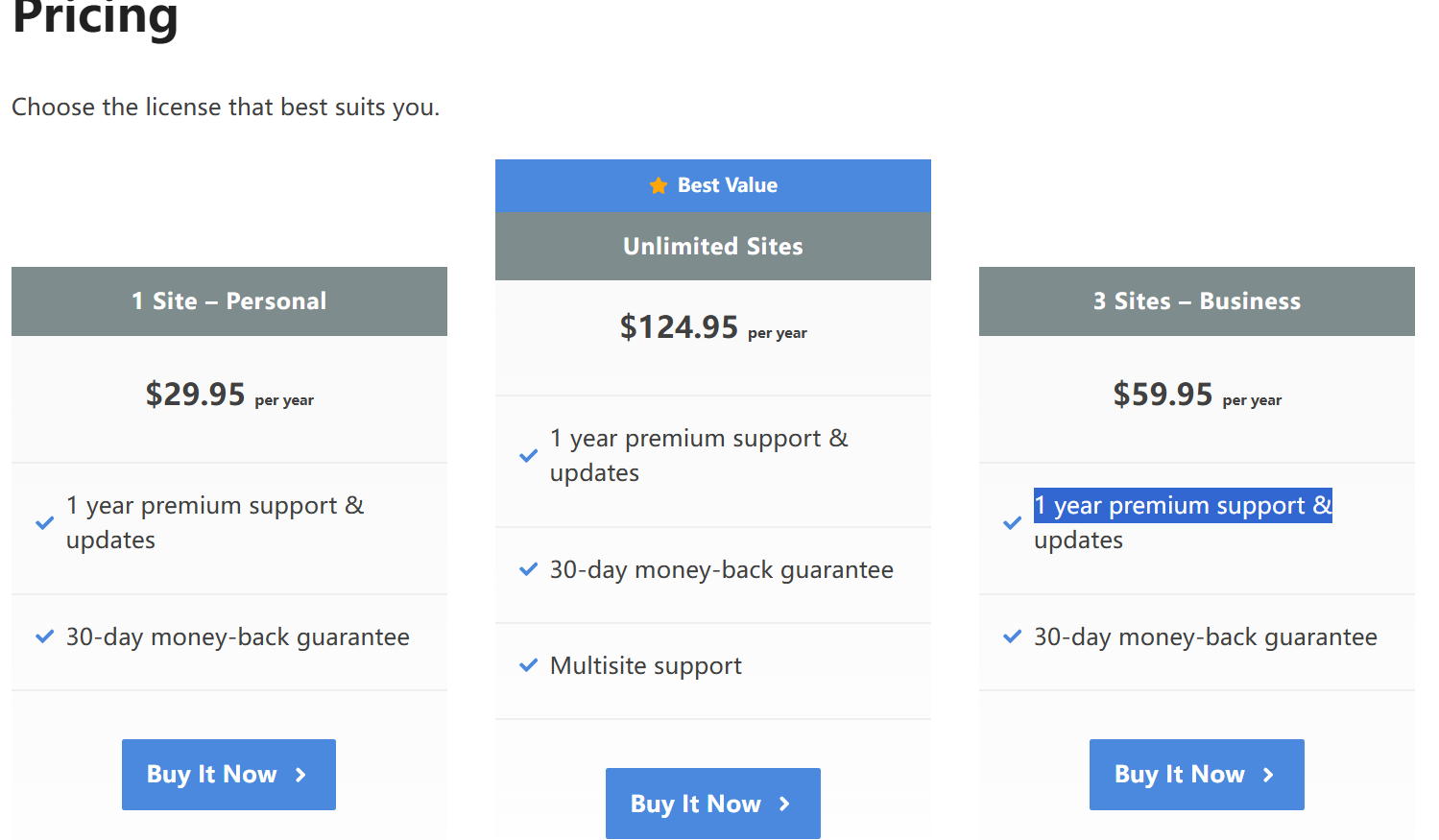Click the $124.95 per year price
This screenshot has width=1439, height=840.
tap(713, 327)
